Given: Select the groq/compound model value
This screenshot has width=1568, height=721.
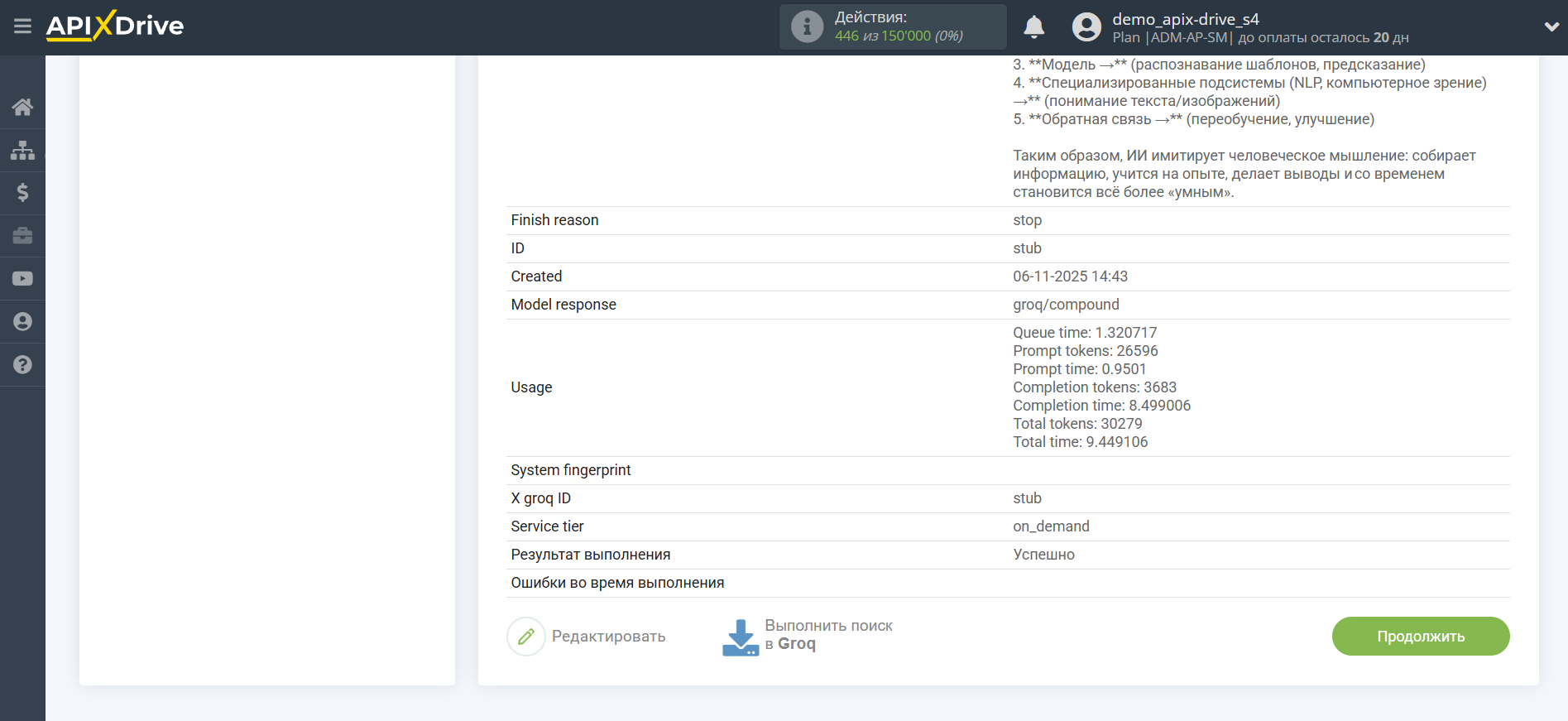Looking at the screenshot, I should point(1066,305).
